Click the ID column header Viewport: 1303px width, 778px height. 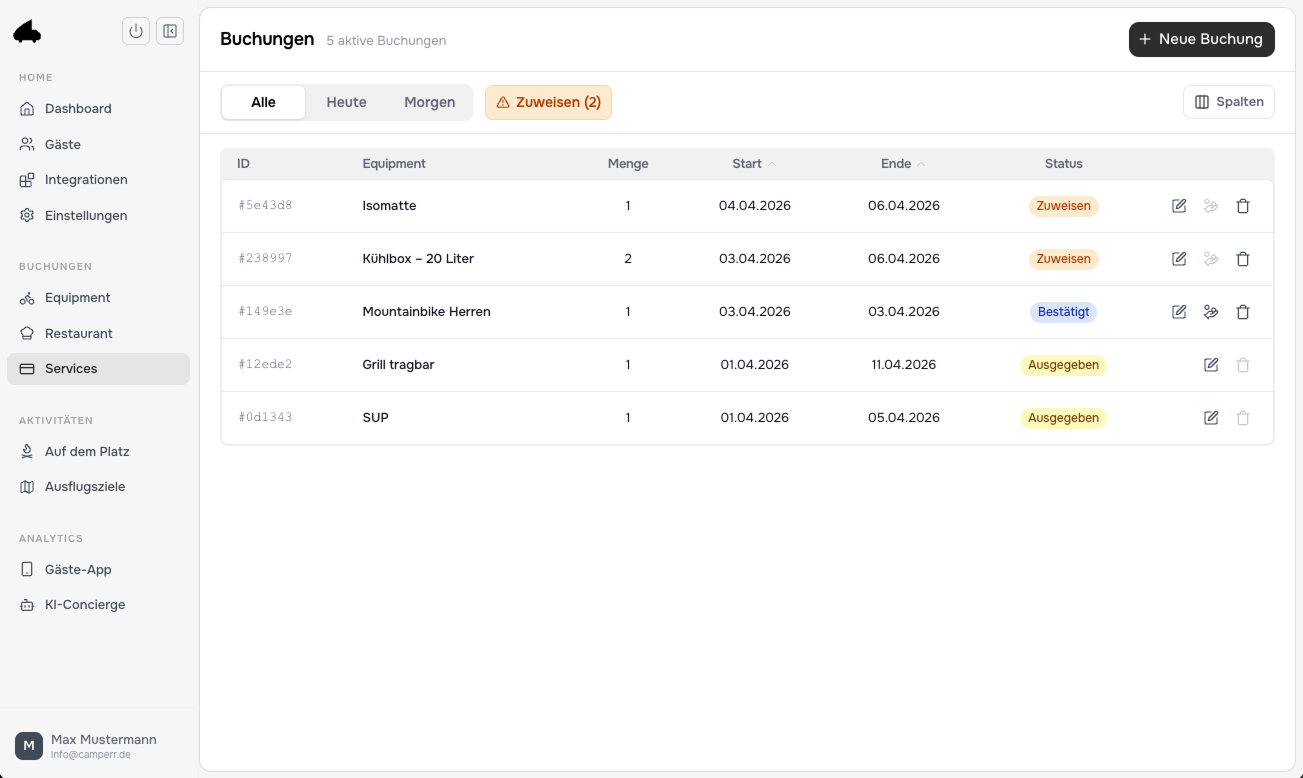(243, 164)
